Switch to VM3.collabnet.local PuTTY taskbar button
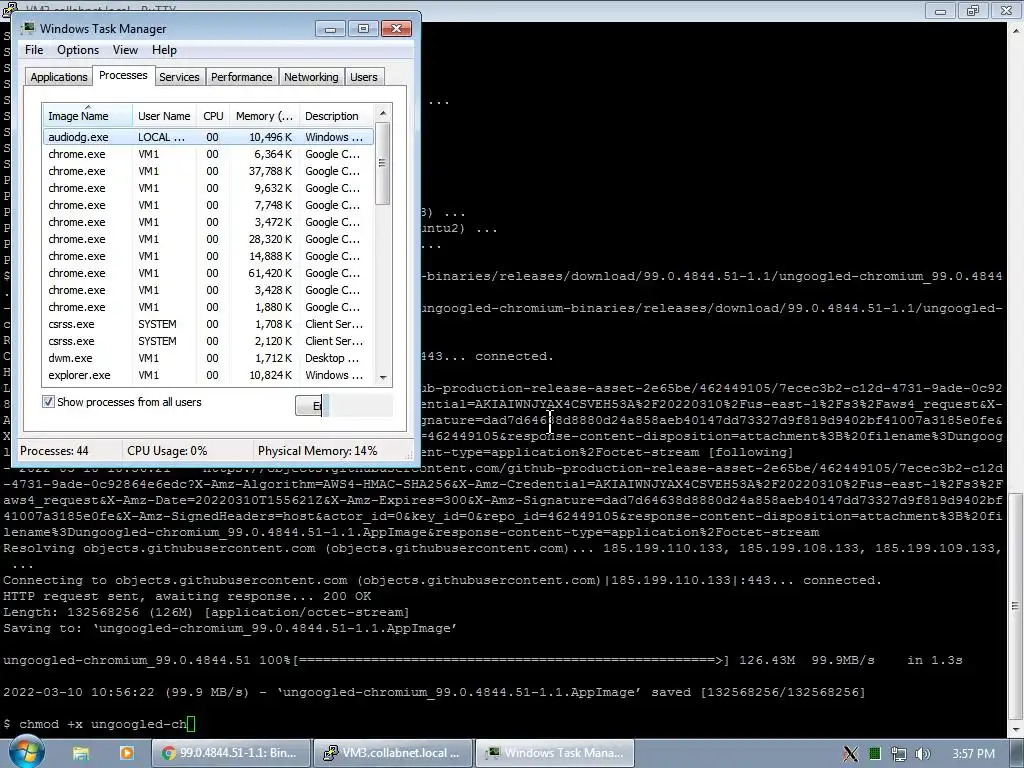 (392, 753)
